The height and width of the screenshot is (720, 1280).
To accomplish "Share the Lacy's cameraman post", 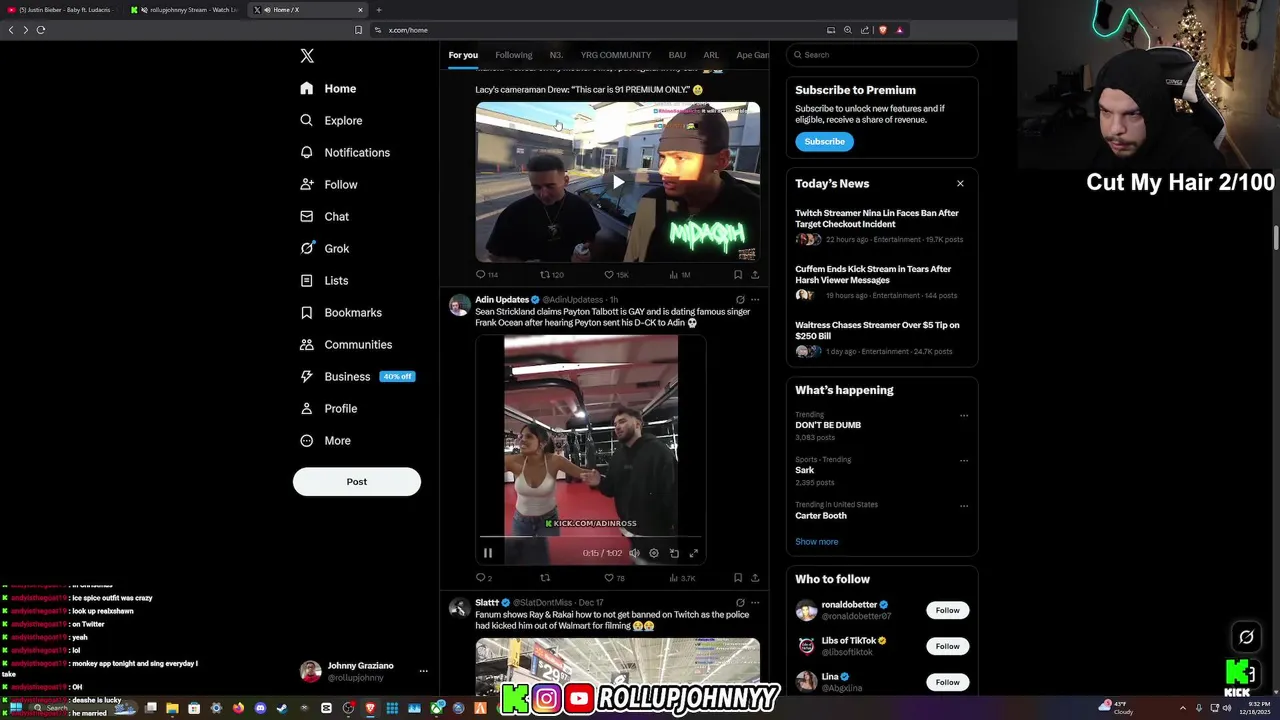I will pos(755,275).
